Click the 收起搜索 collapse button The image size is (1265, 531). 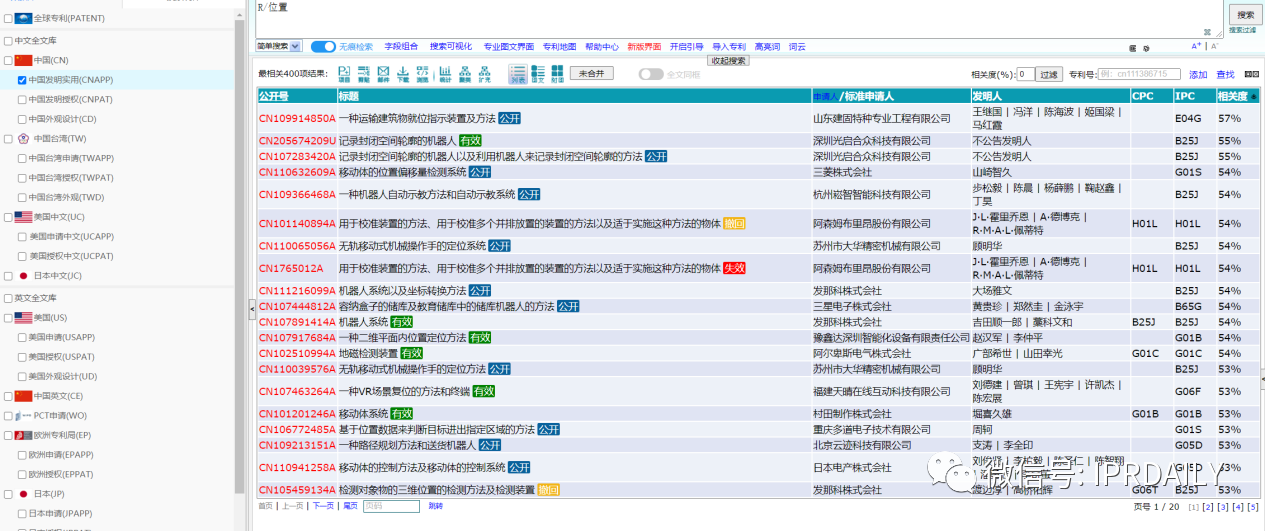728,60
